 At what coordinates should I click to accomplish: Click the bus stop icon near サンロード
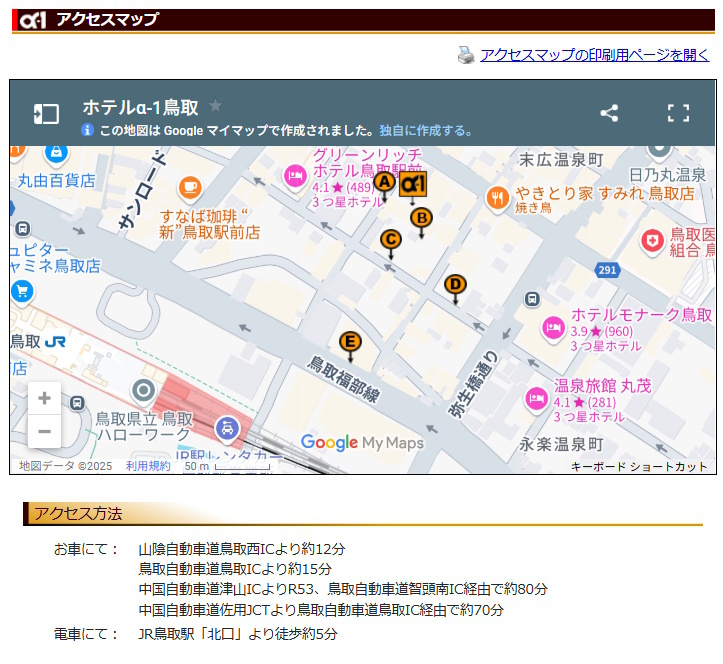(x=23, y=228)
